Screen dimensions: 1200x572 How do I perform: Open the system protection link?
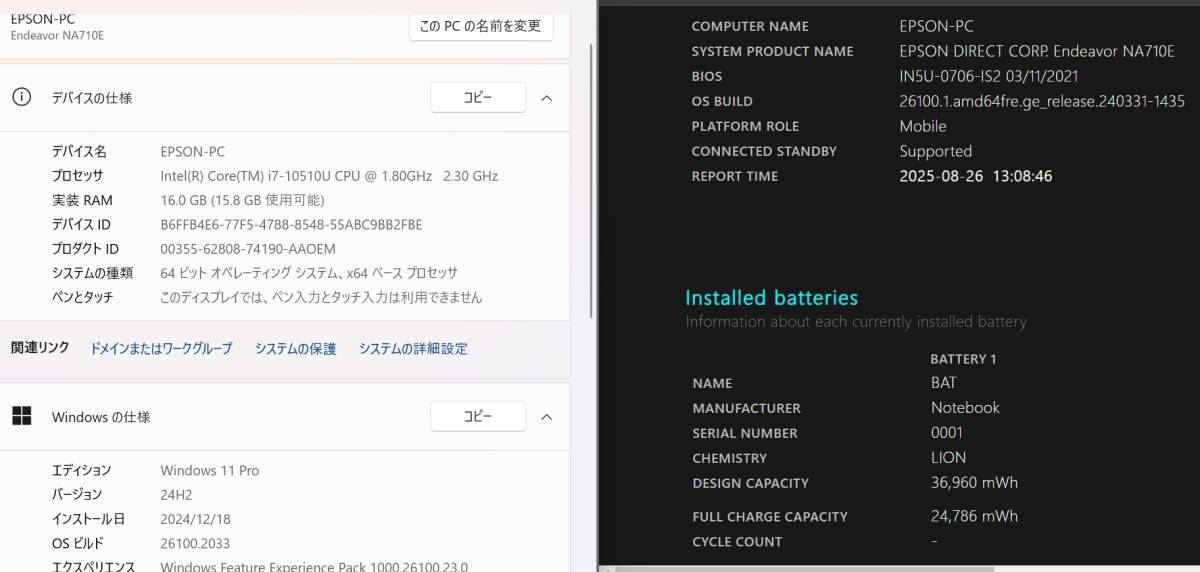point(295,349)
